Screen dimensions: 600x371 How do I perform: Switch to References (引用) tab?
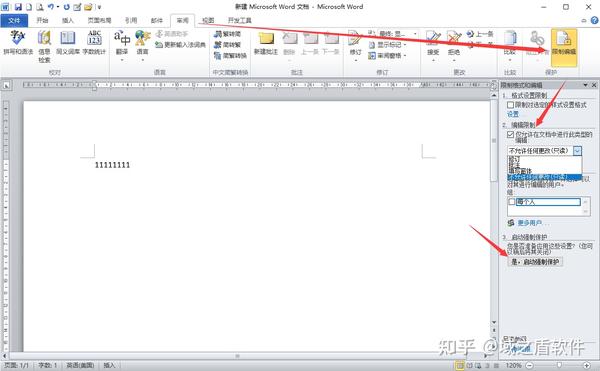[131, 21]
